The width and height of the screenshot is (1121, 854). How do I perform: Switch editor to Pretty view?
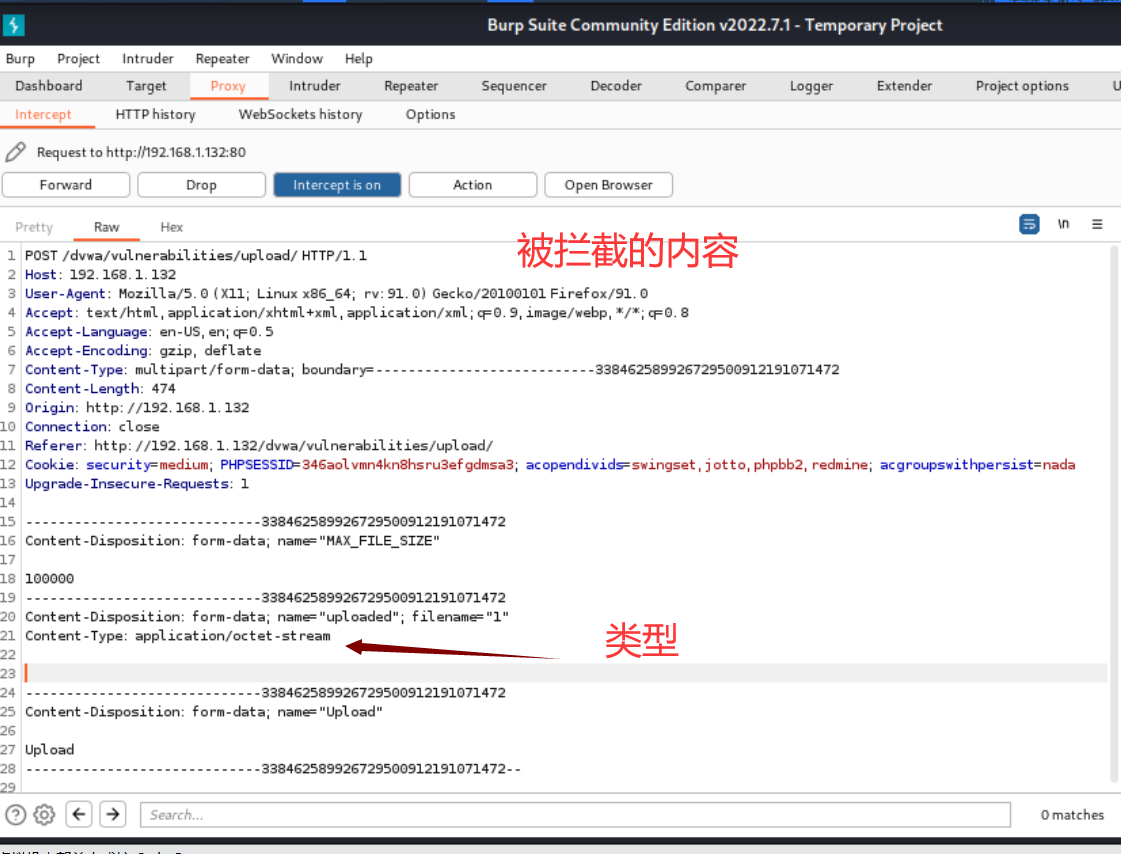click(x=34, y=227)
